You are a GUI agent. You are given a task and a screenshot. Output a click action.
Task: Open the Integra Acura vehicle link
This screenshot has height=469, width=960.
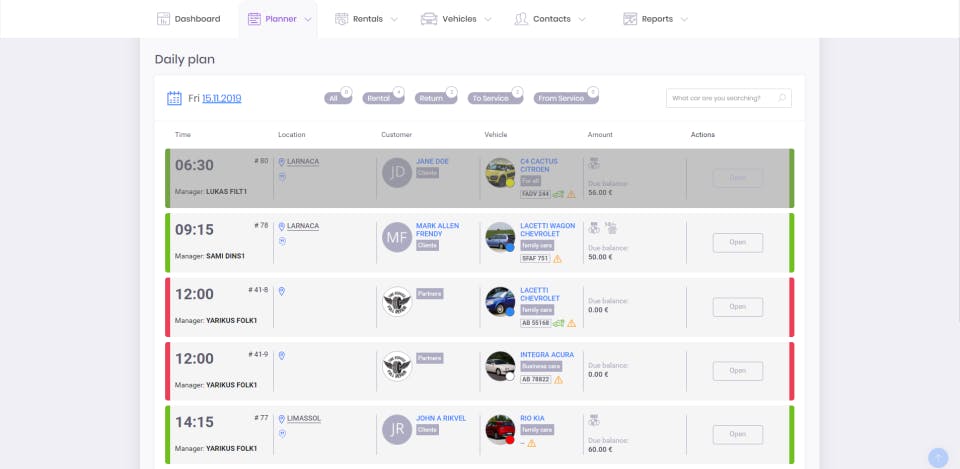[x=547, y=355]
